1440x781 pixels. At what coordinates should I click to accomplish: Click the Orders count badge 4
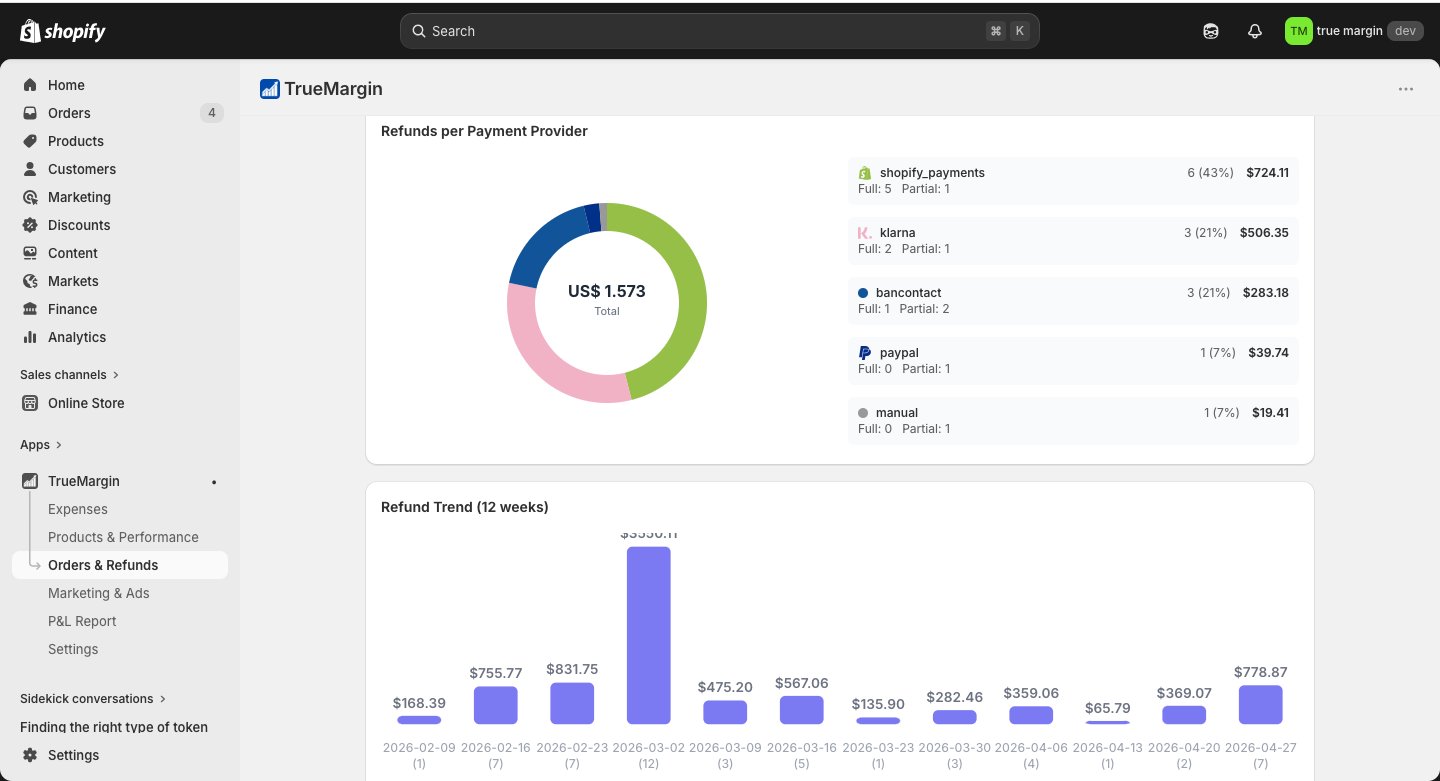point(211,113)
